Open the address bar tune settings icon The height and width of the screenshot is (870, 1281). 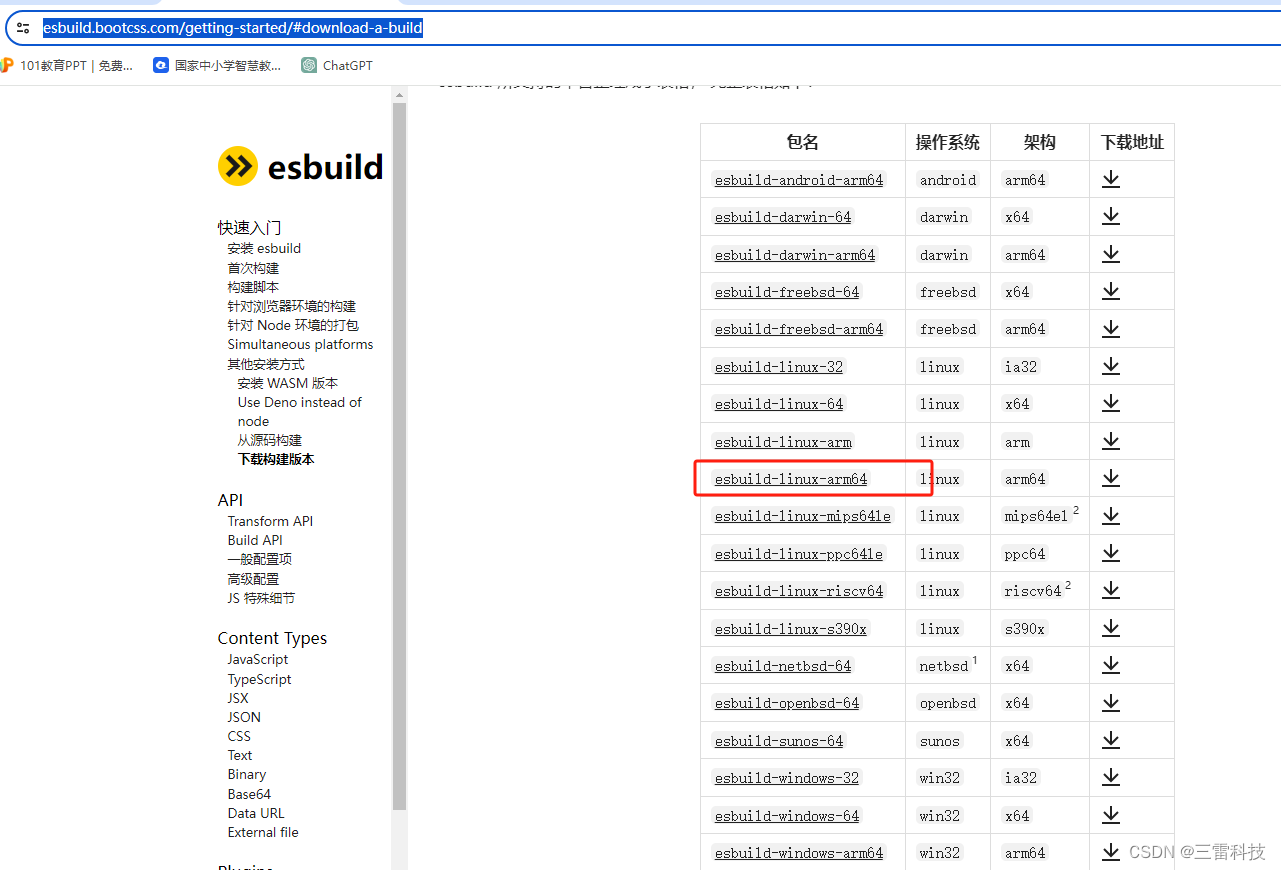click(22, 27)
